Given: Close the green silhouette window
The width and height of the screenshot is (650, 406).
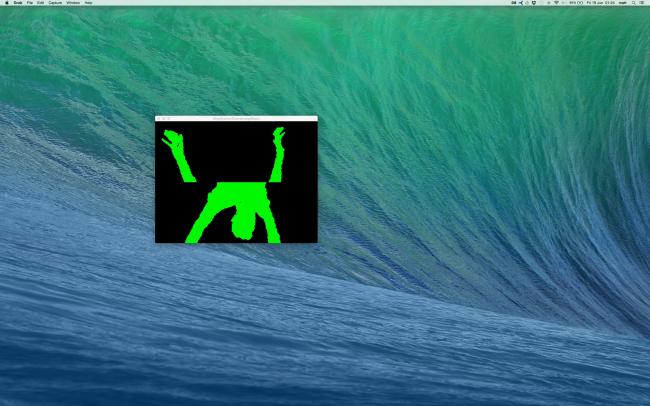Looking at the screenshot, I should 159,119.
